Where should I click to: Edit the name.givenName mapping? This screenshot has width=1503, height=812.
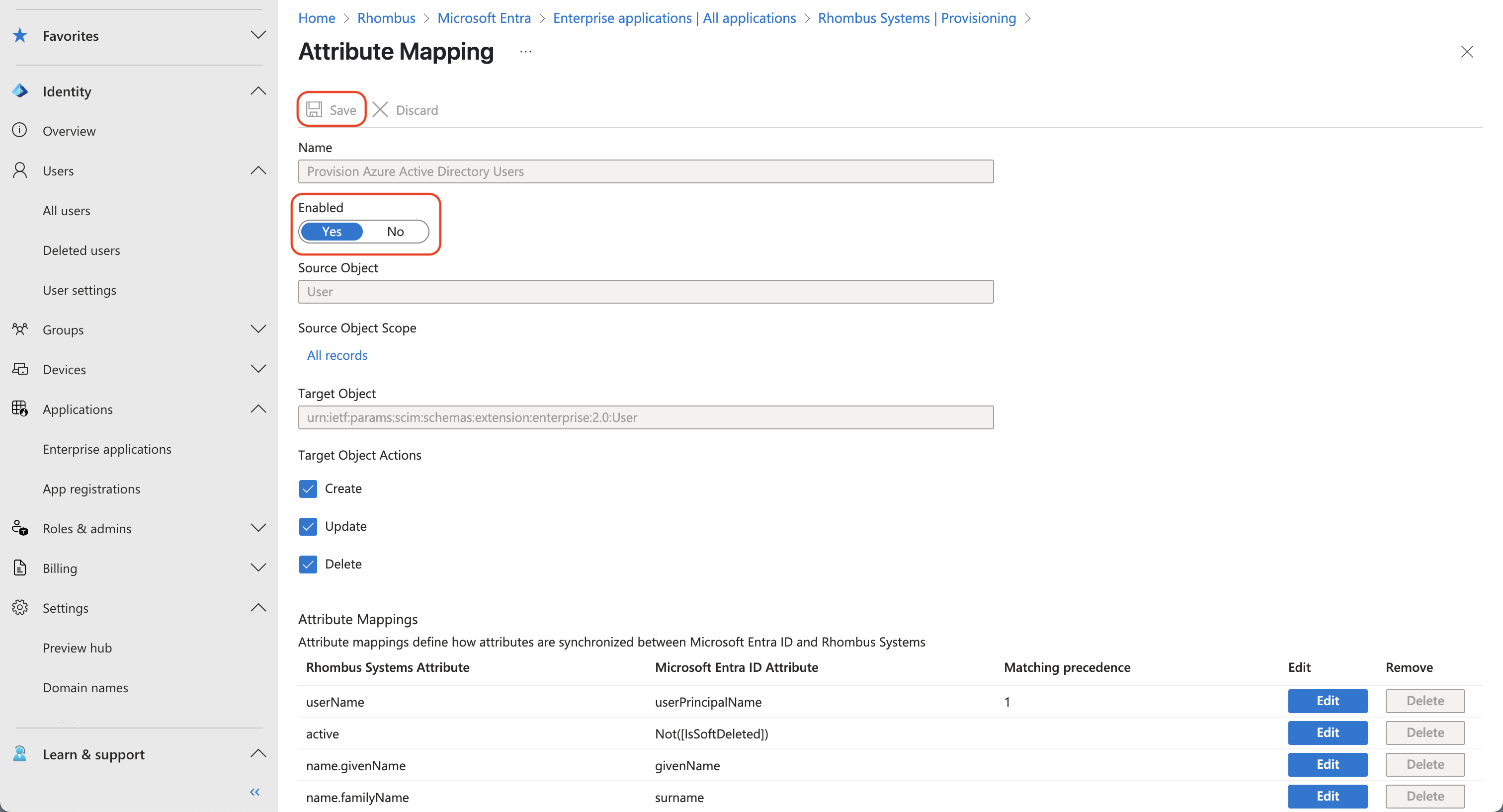1328,764
